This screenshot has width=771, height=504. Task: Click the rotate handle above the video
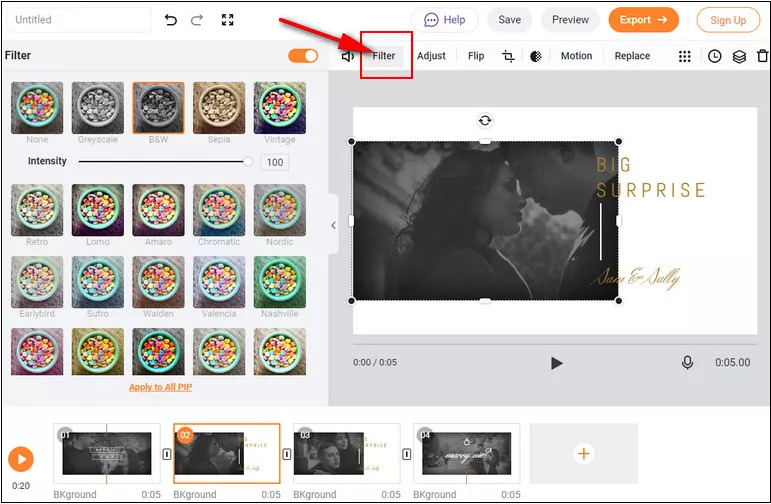pyautogui.click(x=485, y=120)
